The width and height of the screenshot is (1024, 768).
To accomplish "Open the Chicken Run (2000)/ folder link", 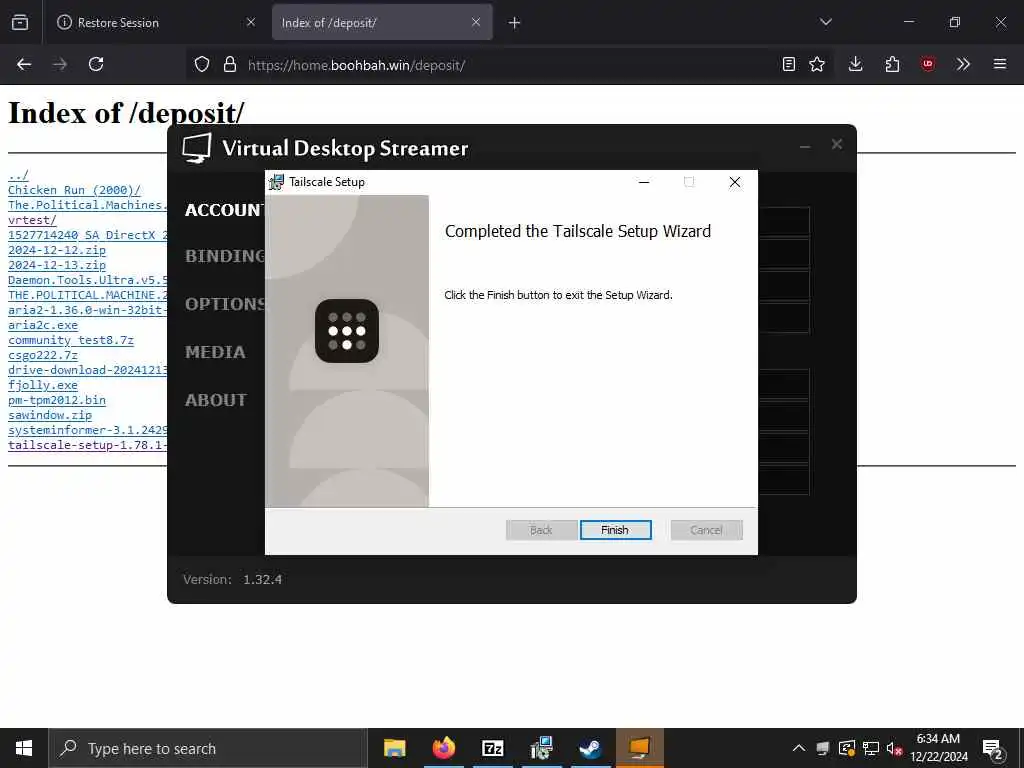I will [74, 190].
